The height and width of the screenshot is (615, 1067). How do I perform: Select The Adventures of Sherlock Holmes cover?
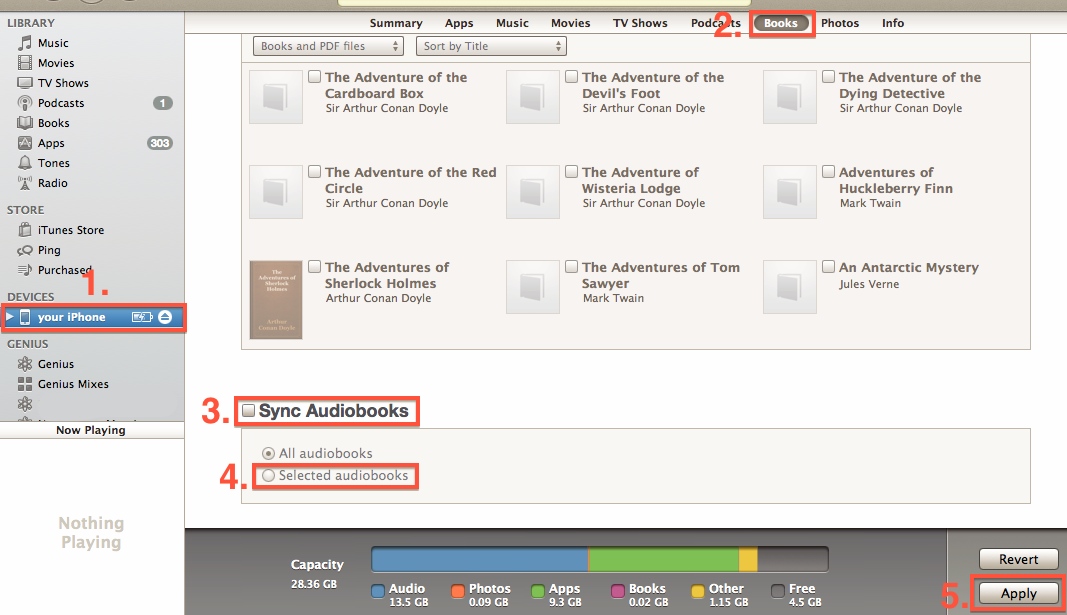click(276, 299)
